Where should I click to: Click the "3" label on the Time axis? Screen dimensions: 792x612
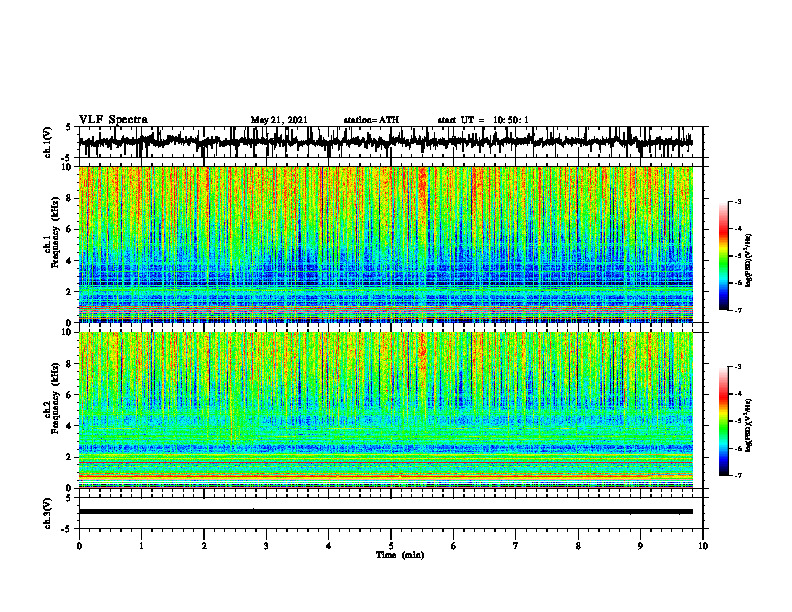point(266,546)
